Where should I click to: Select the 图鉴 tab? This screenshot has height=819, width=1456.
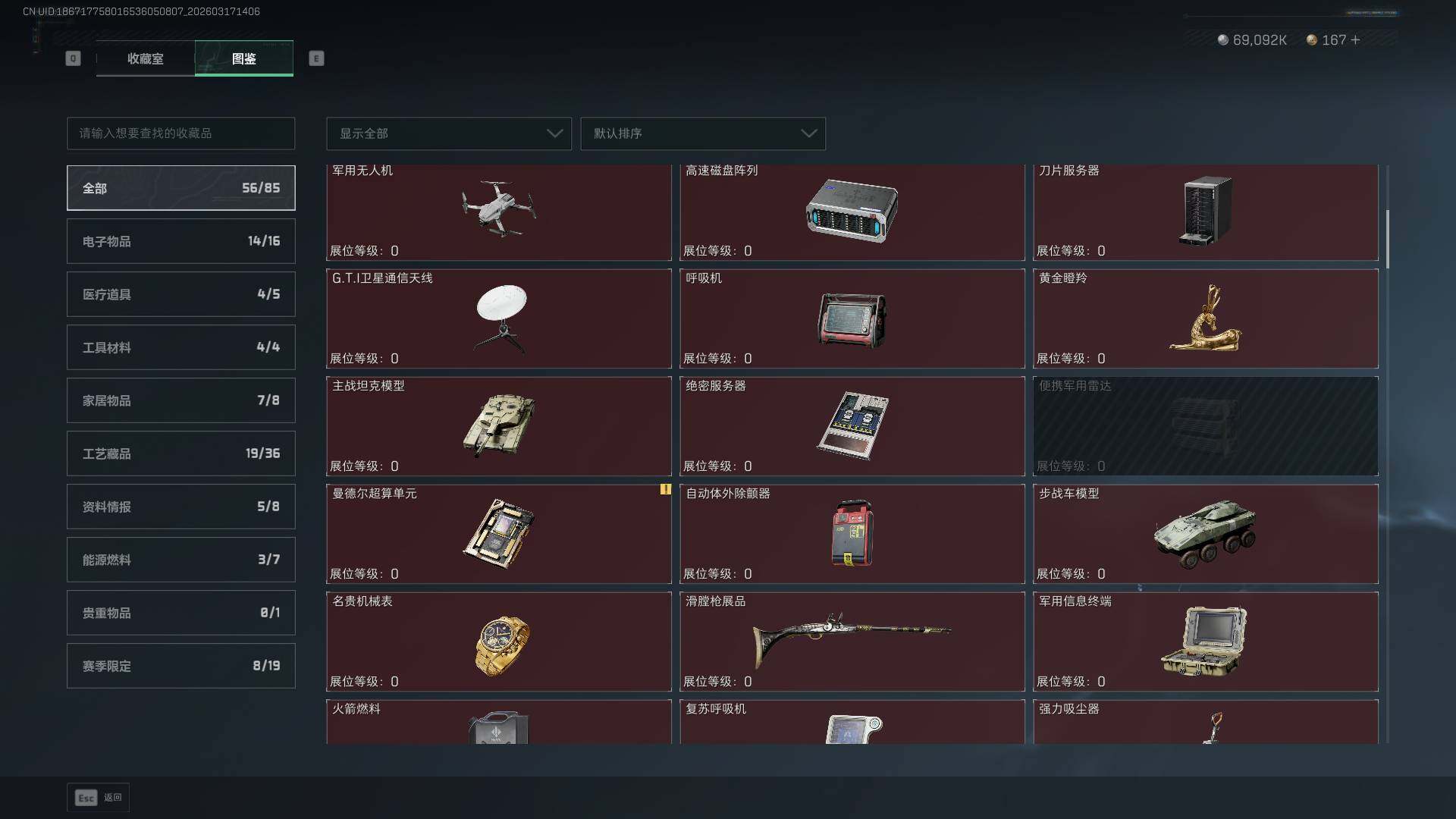click(244, 58)
